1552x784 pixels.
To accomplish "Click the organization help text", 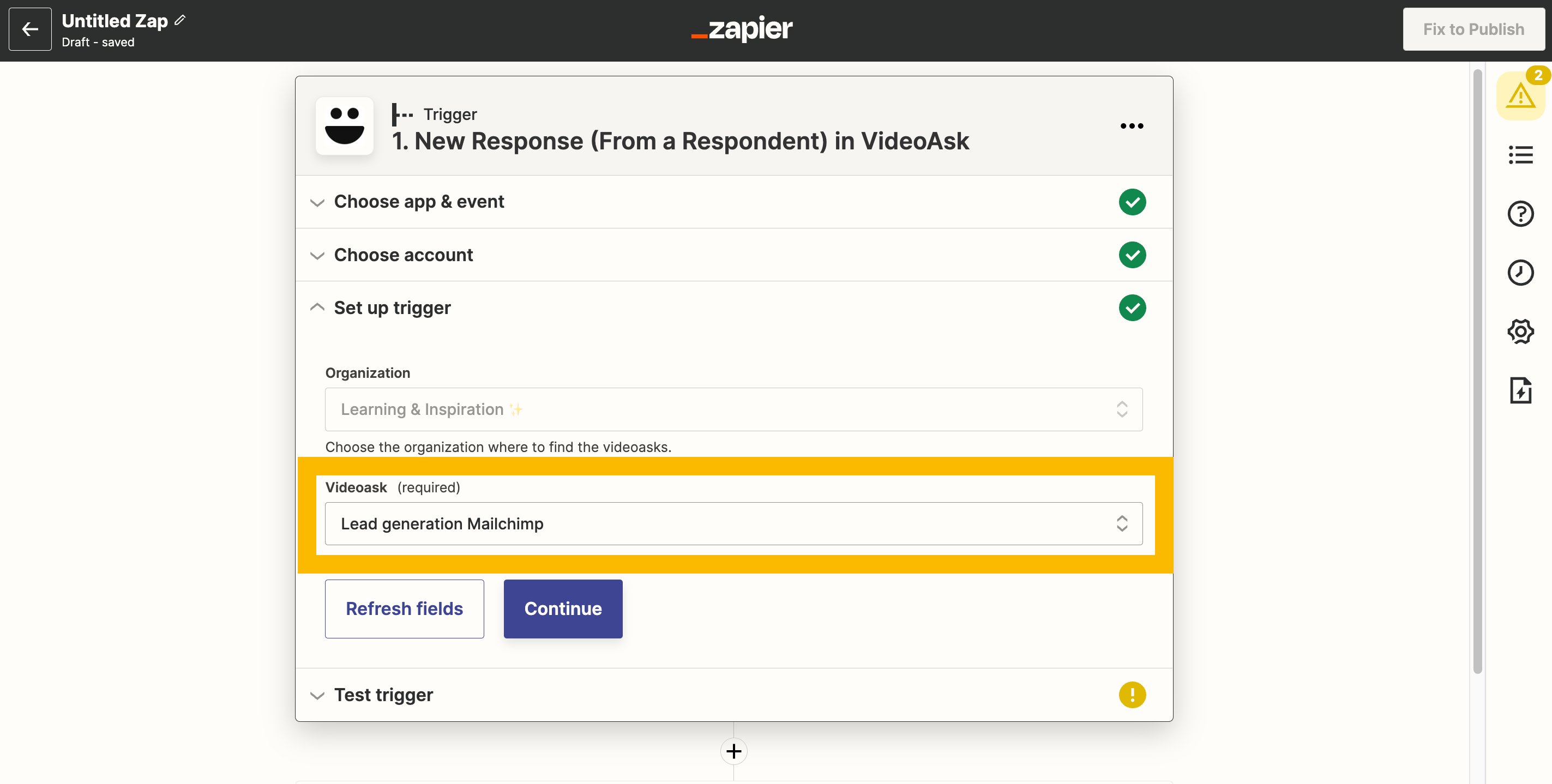I will [498, 448].
